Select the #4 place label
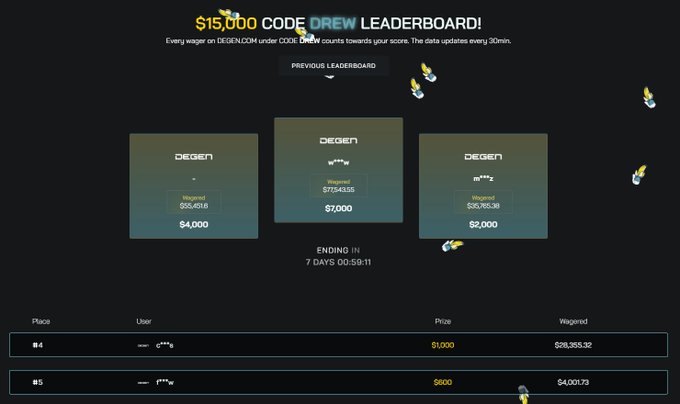This screenshot has width=680, height=404. click(38, 345)
